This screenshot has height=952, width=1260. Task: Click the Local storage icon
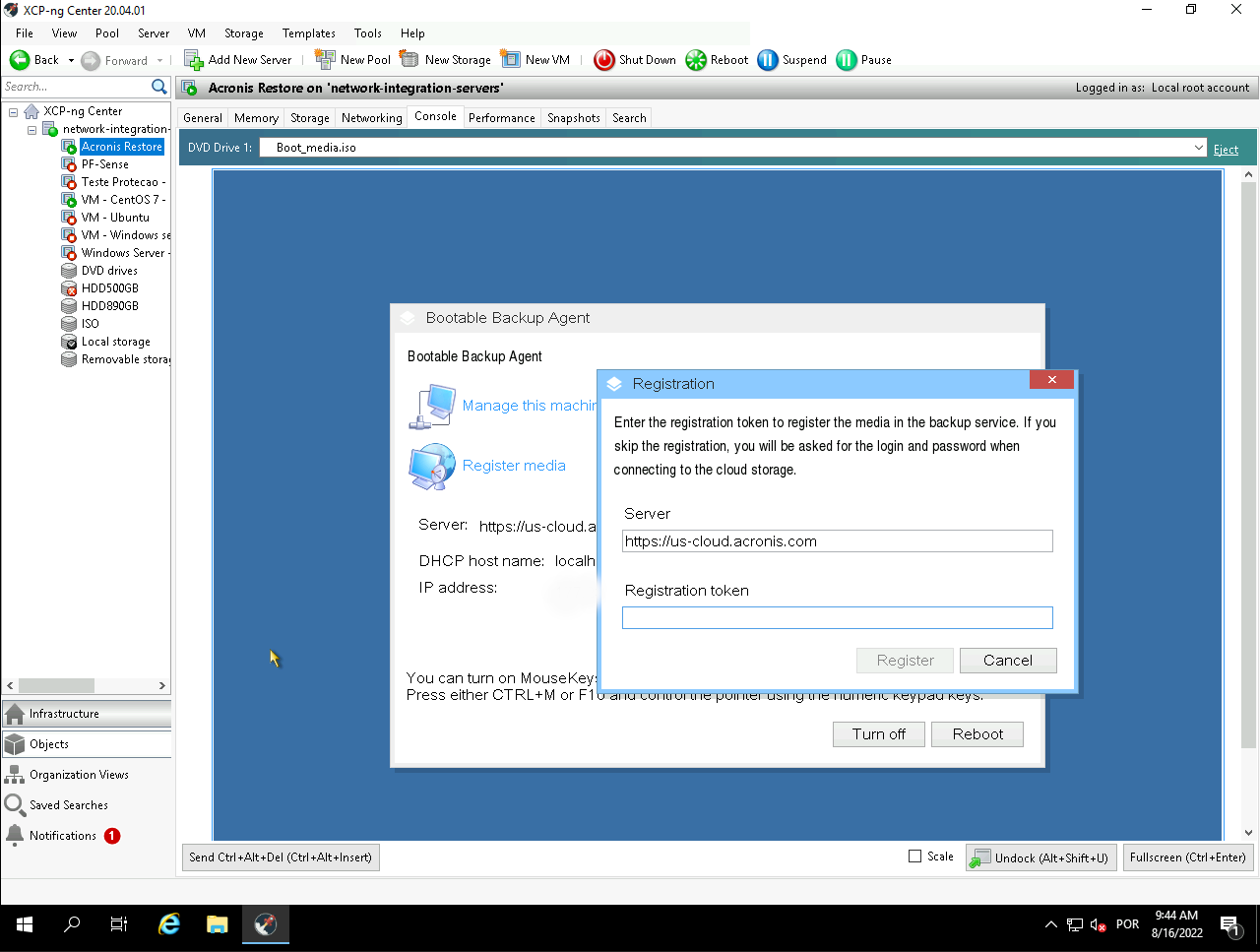69,342
